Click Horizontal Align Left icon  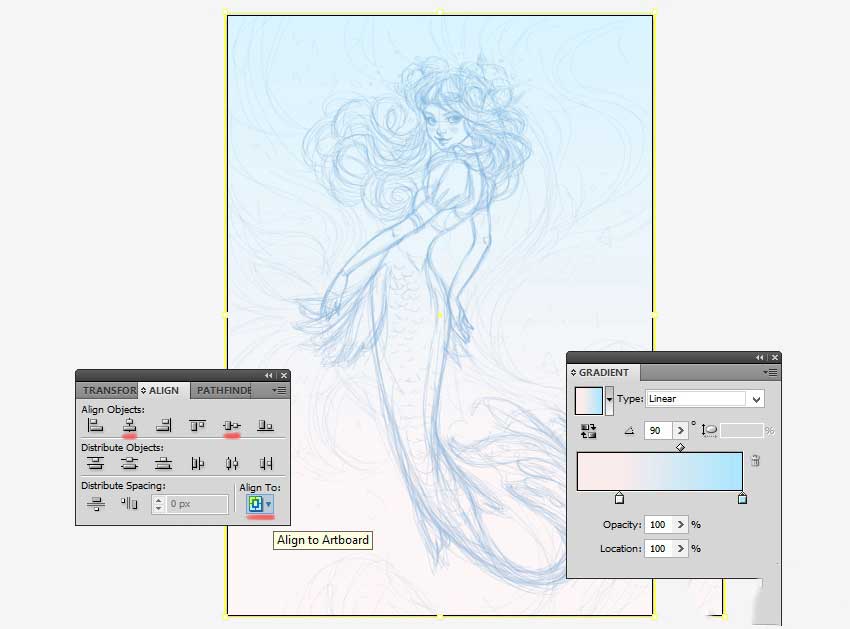point(95,425)
